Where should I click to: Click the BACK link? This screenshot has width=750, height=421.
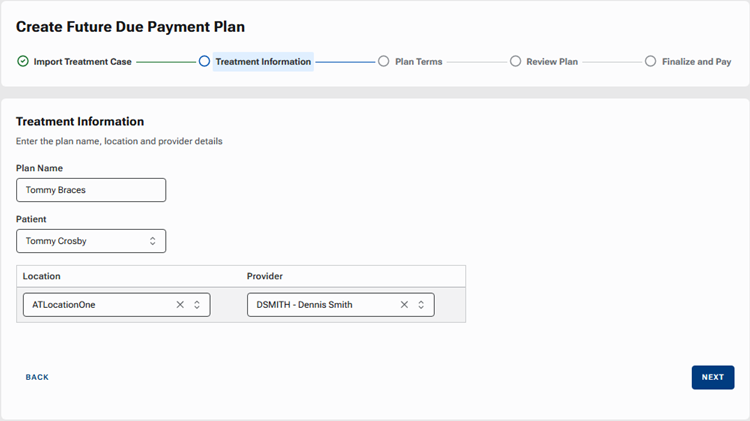[x=37, y=377]
